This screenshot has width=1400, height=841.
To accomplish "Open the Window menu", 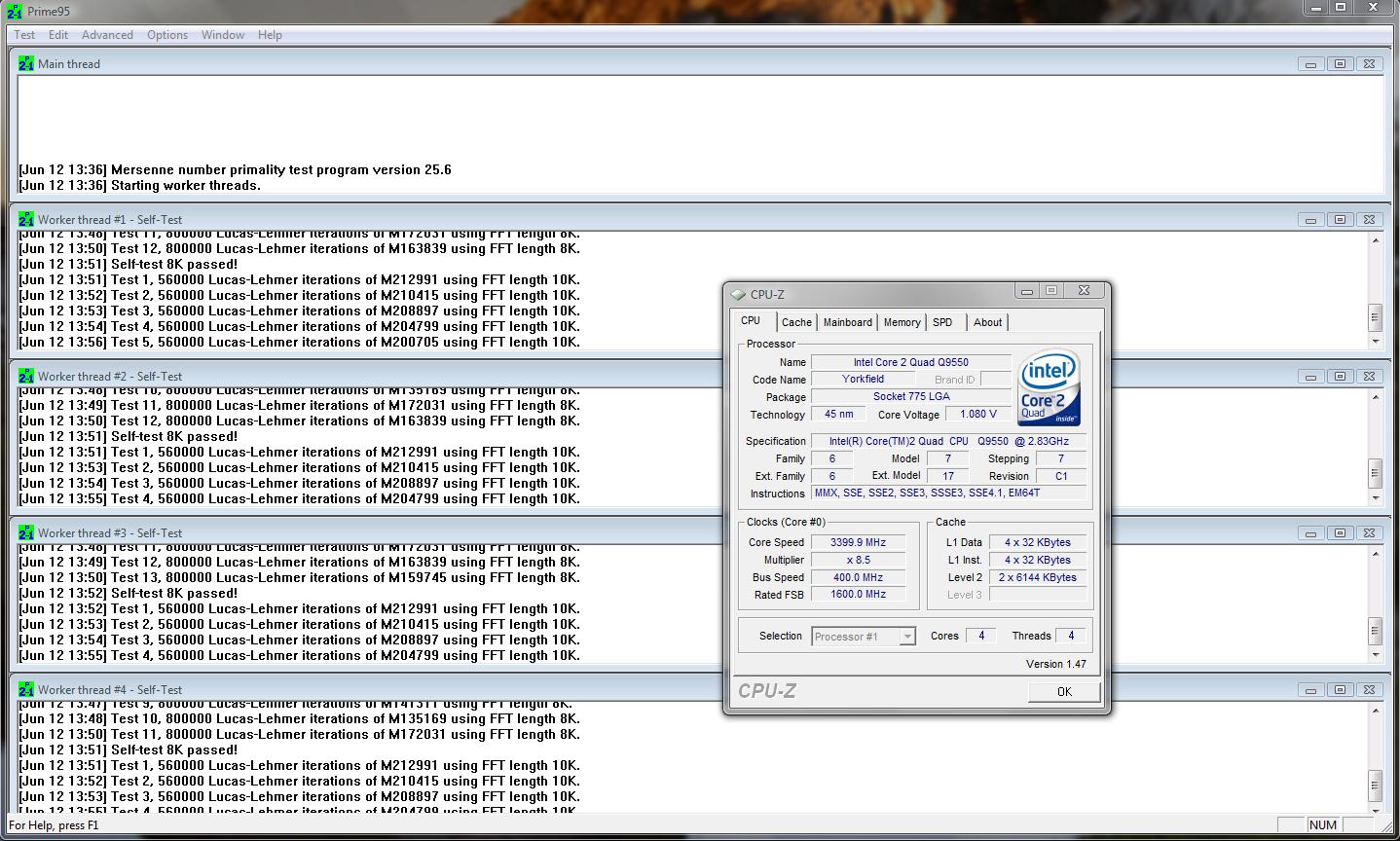I will 223,35.
